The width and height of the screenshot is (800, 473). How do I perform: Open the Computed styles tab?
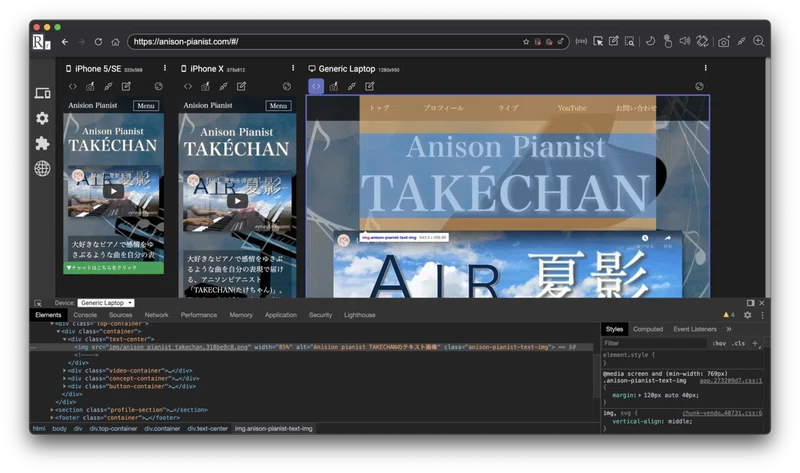coord(648,329)
